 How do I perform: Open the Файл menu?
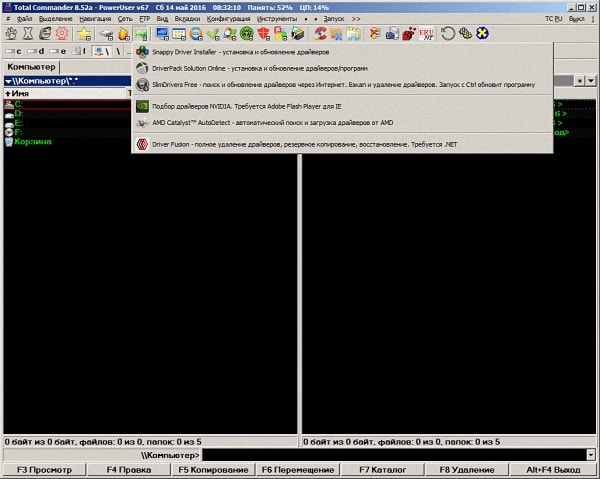(x=24, y=18)
